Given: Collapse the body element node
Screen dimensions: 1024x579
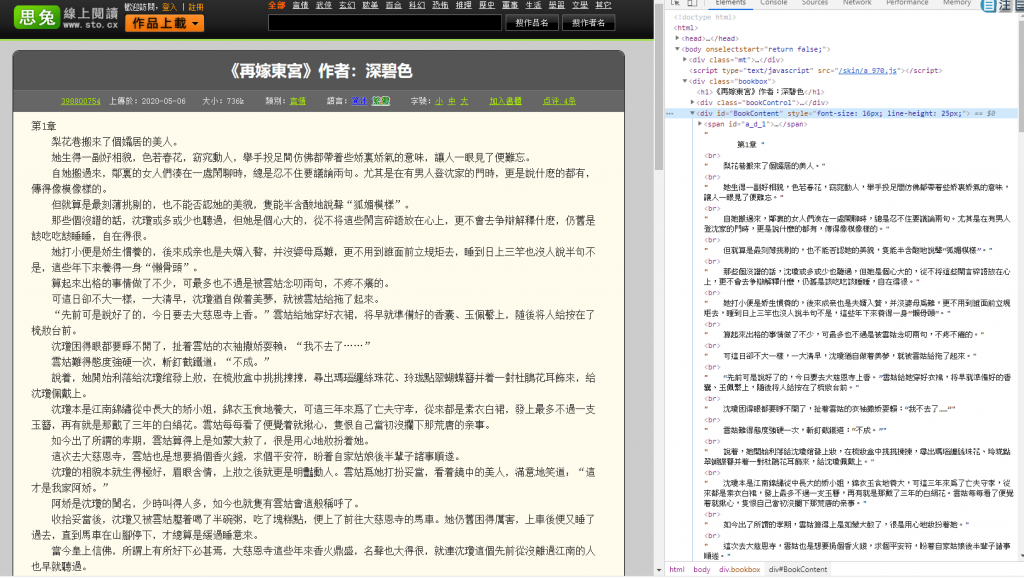Looking at the screenshot, I should 677,49.
